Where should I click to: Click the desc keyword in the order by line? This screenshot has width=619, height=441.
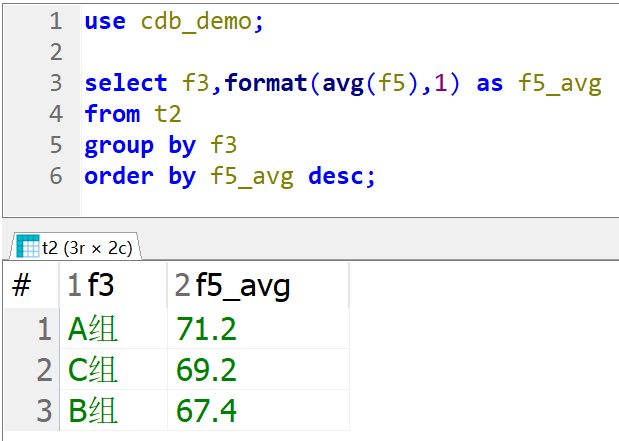pos(338,176)
